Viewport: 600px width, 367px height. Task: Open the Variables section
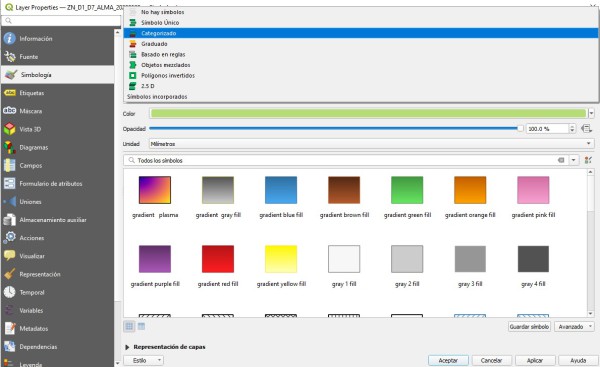coord(57,310)
